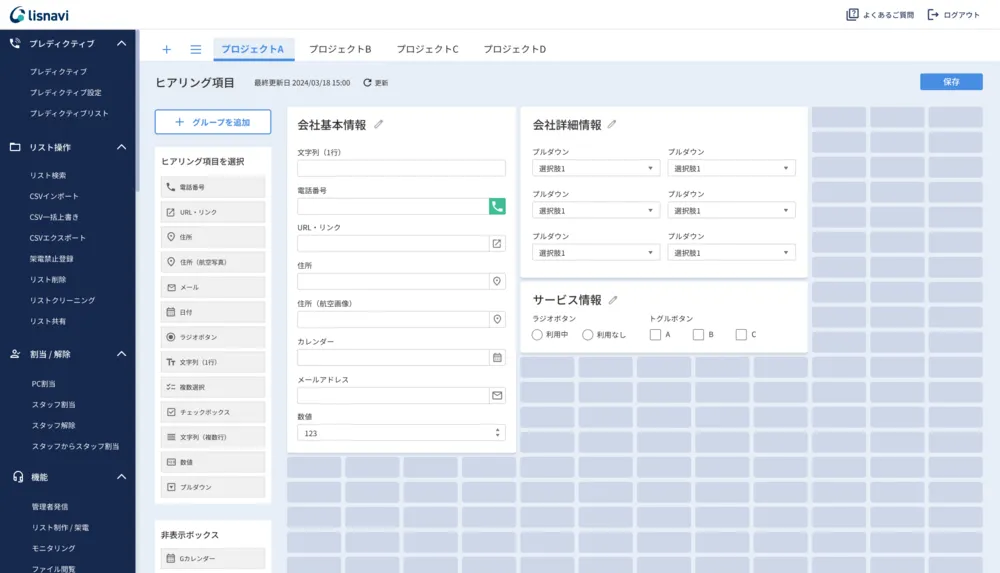Select 文字列（1行） hearing item in list

tap(213, 362)
